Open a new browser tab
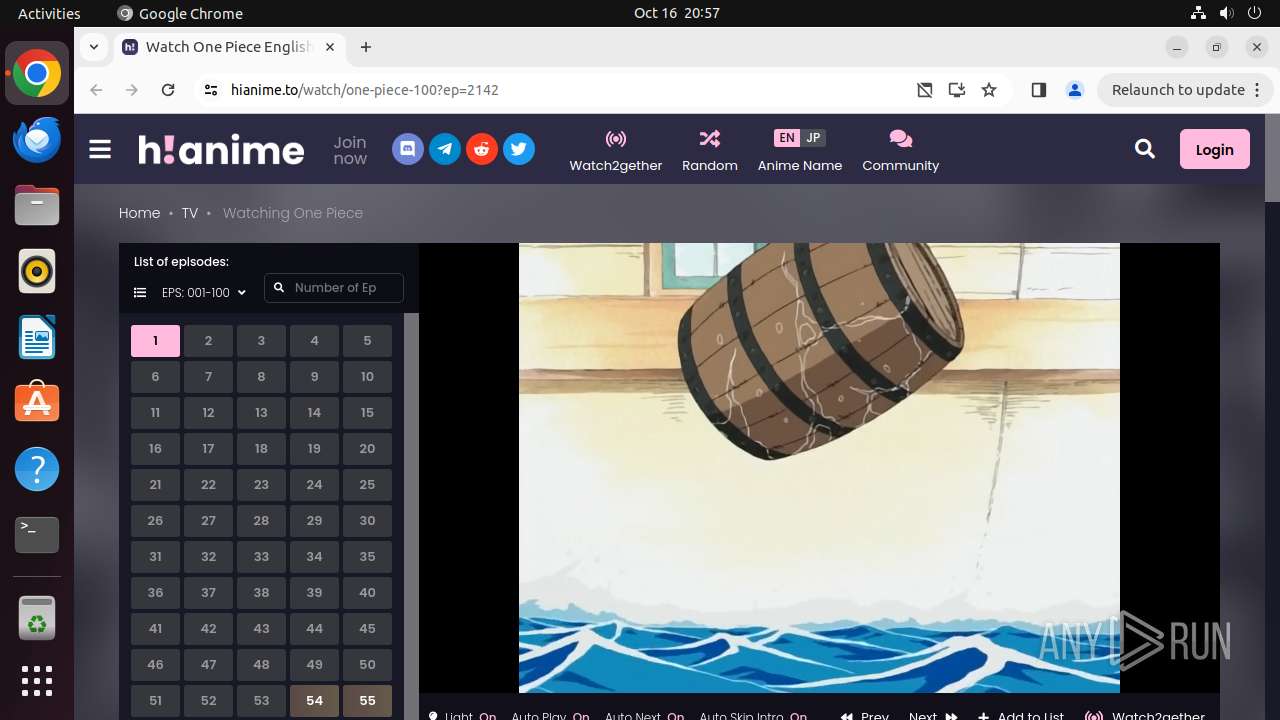 (366, 47)
